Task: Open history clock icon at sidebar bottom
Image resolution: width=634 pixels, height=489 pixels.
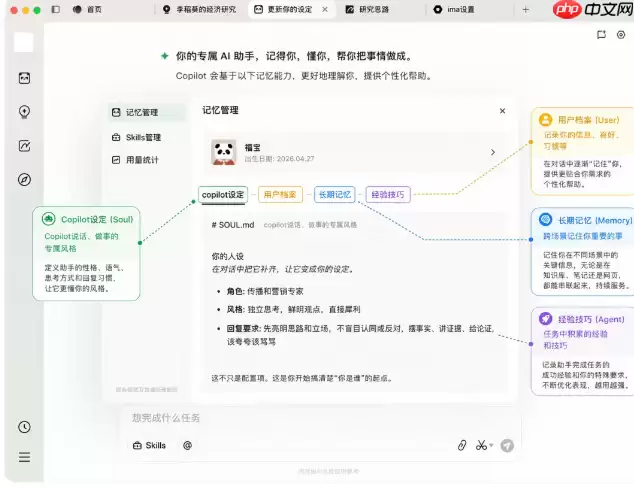Action: click(x=24, y=427)
